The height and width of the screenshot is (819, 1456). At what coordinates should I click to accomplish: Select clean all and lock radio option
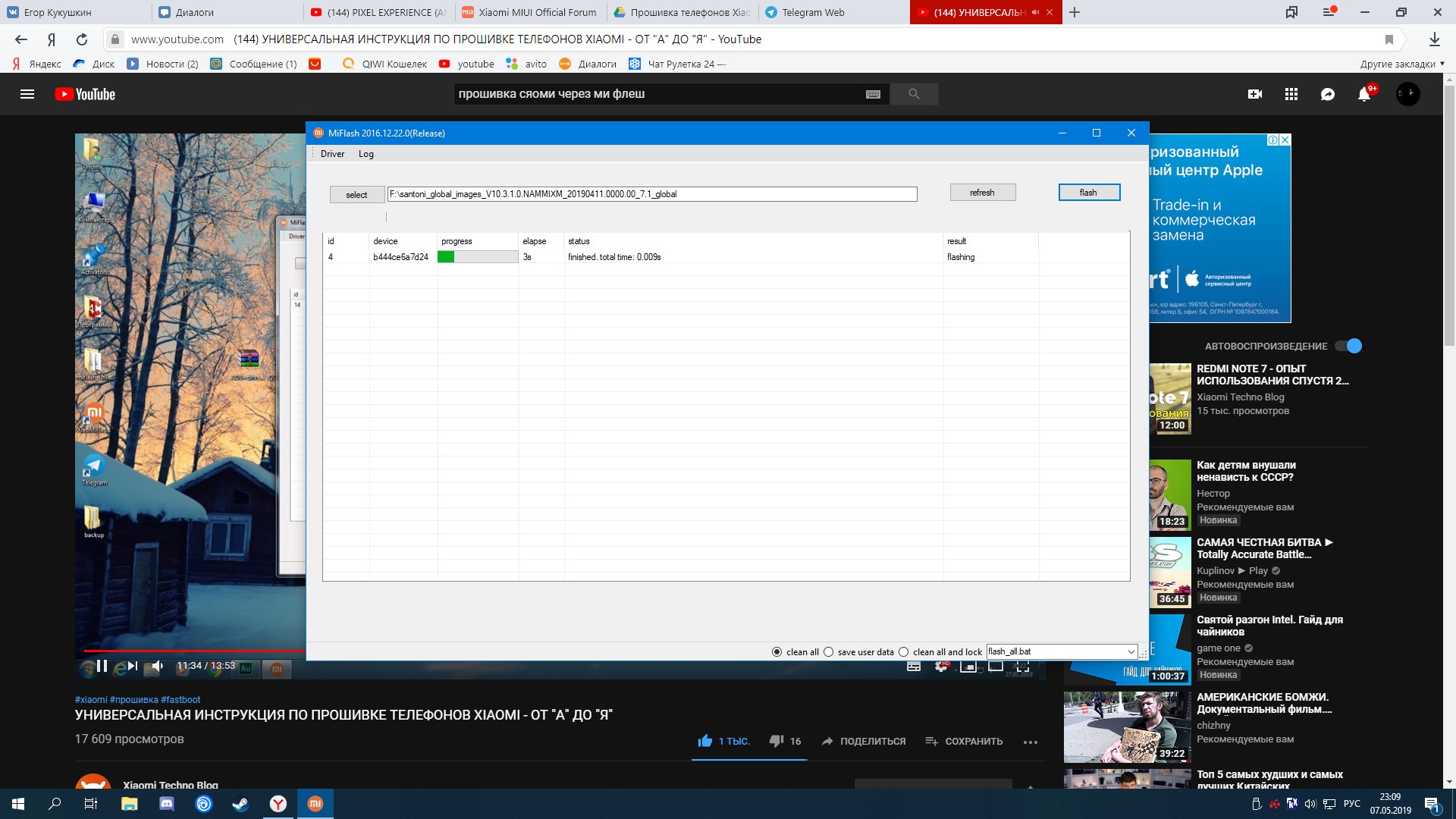click(903, 652)
